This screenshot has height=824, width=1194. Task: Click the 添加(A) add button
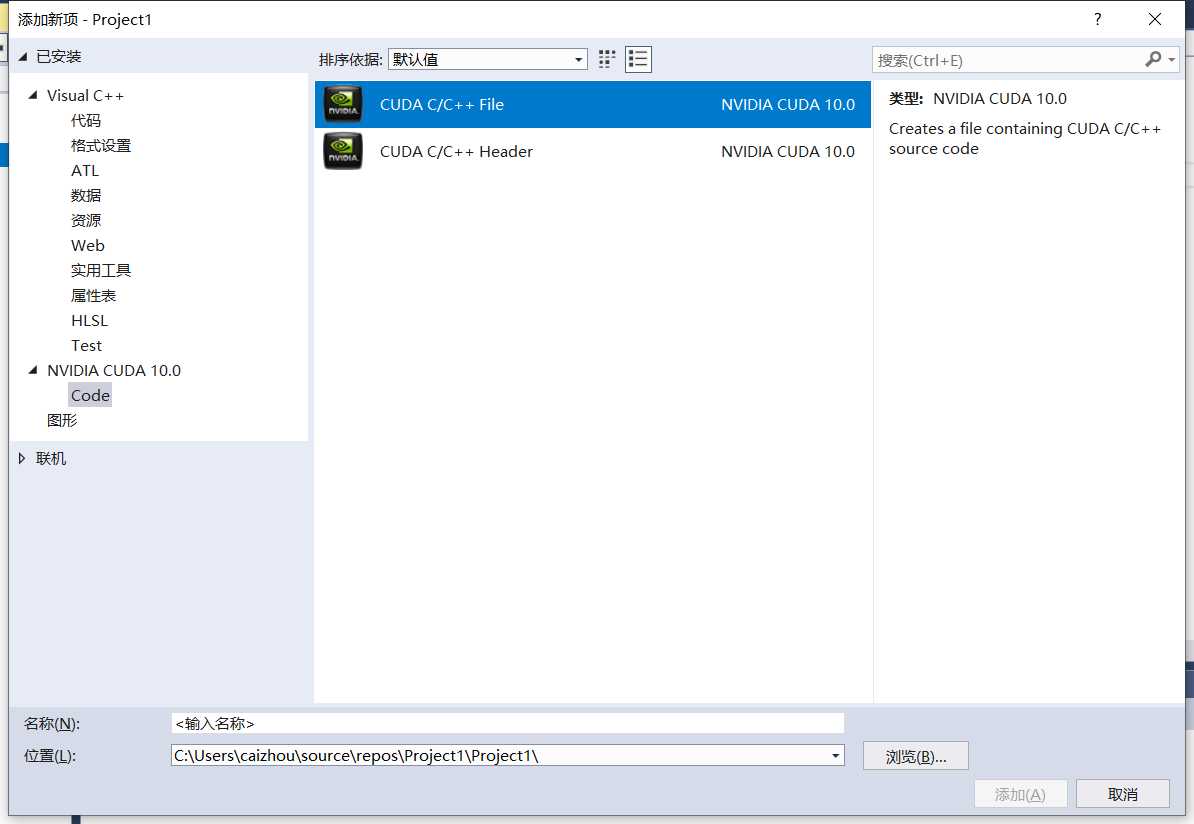tap(1020, 794)
